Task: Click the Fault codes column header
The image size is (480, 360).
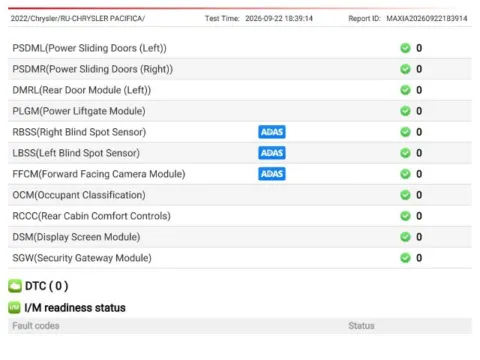Action: (36, 326)
